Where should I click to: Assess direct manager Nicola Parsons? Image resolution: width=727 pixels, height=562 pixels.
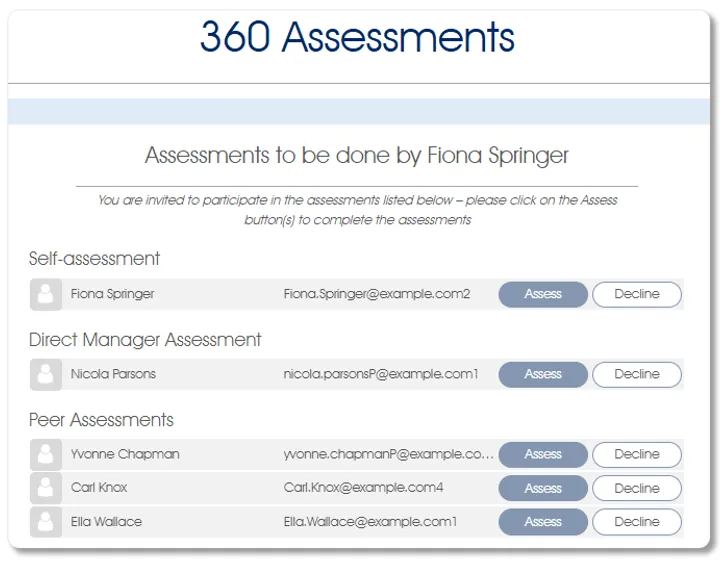(x=543, y=374)
